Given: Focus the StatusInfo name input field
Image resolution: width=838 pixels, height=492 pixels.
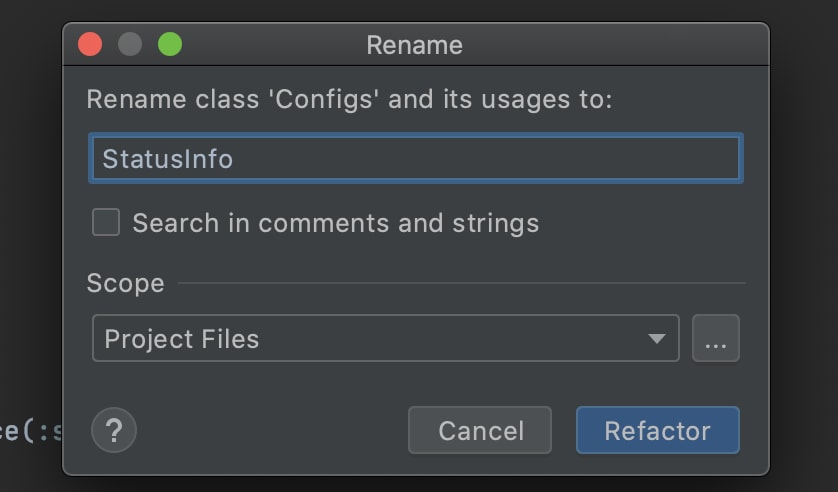Looking at the screenshot, I should point(416,158).
